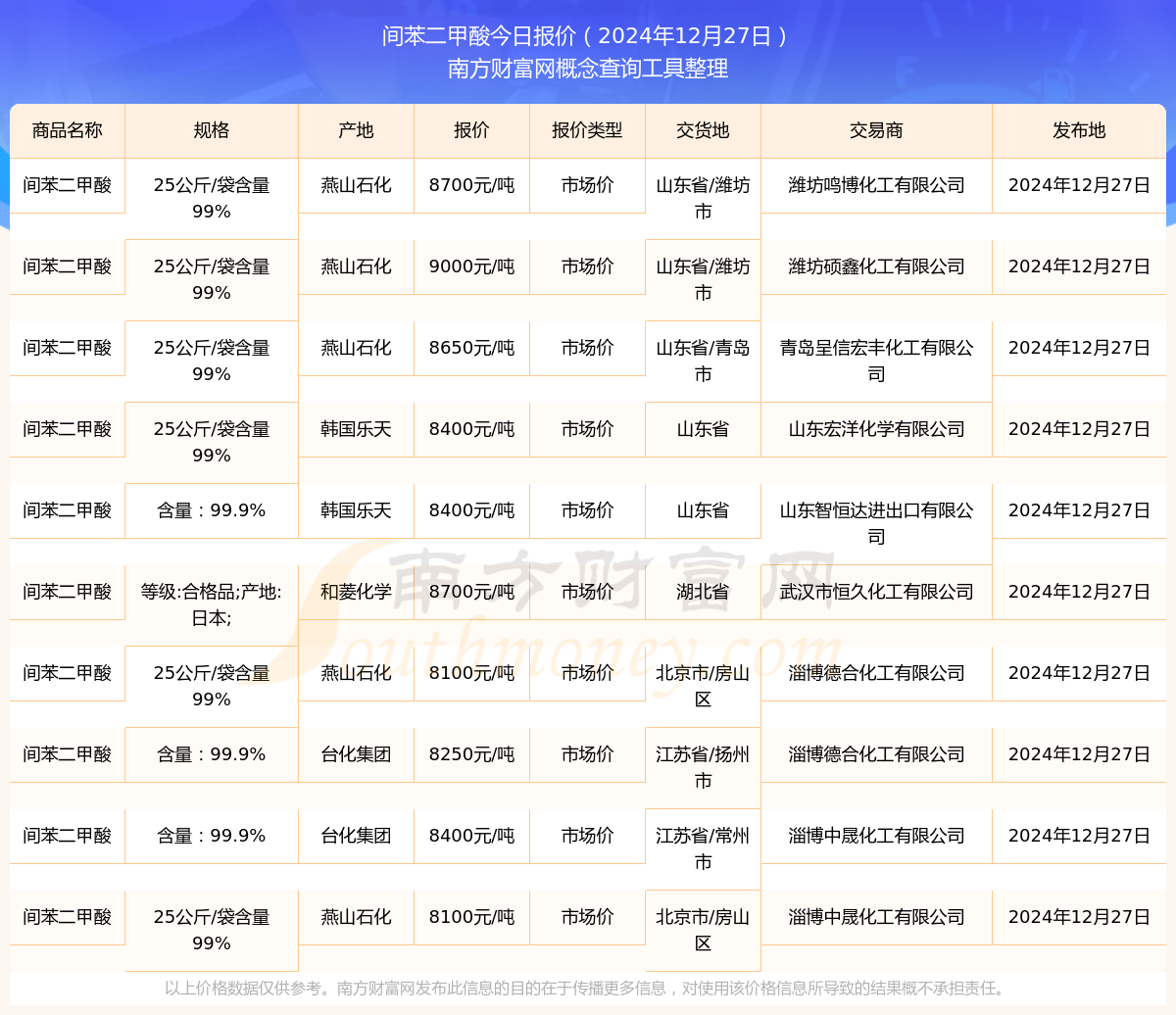Click 燕山石化 in the 9000元/吨 row

pyautogui.click(x=356, y=266)
